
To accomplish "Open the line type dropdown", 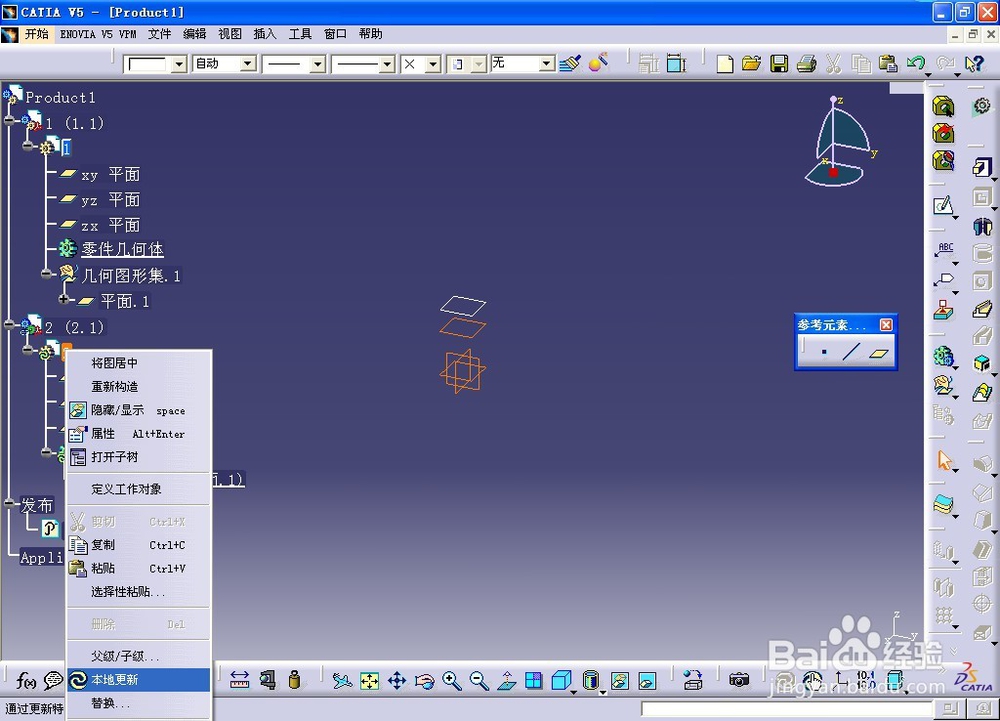I will coord(386,64).
